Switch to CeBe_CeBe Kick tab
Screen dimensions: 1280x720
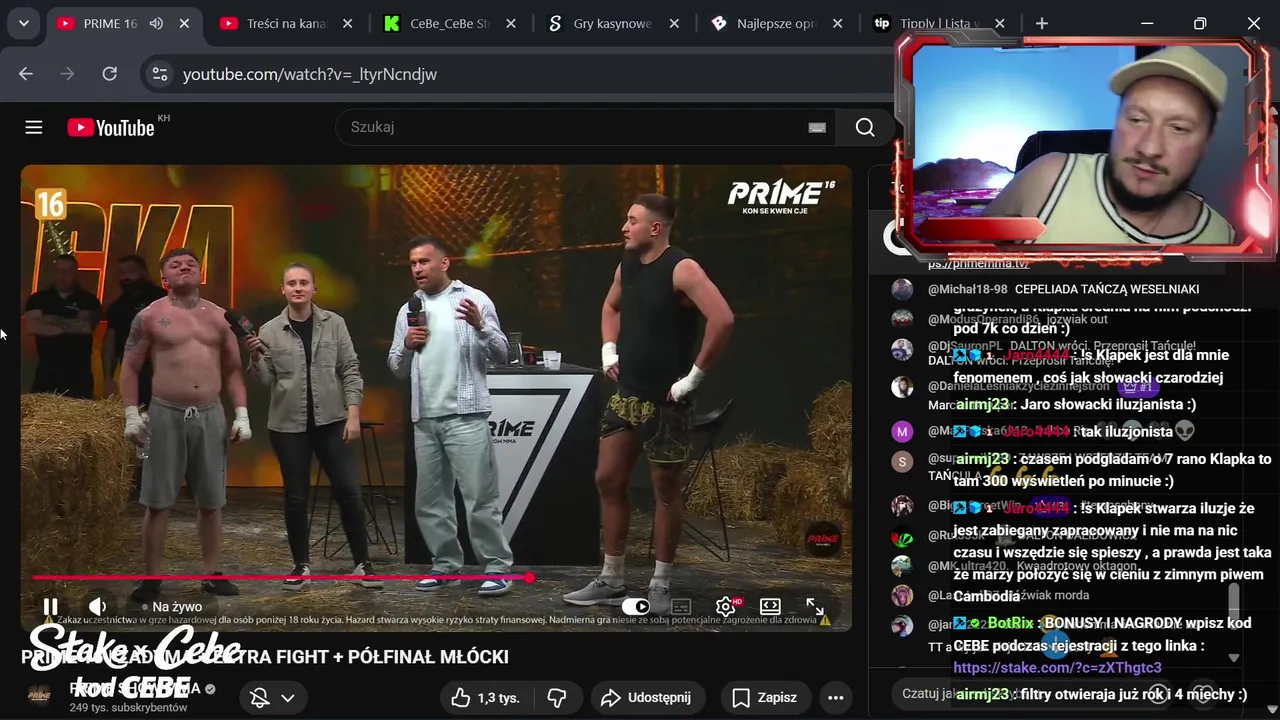(448, 23)
